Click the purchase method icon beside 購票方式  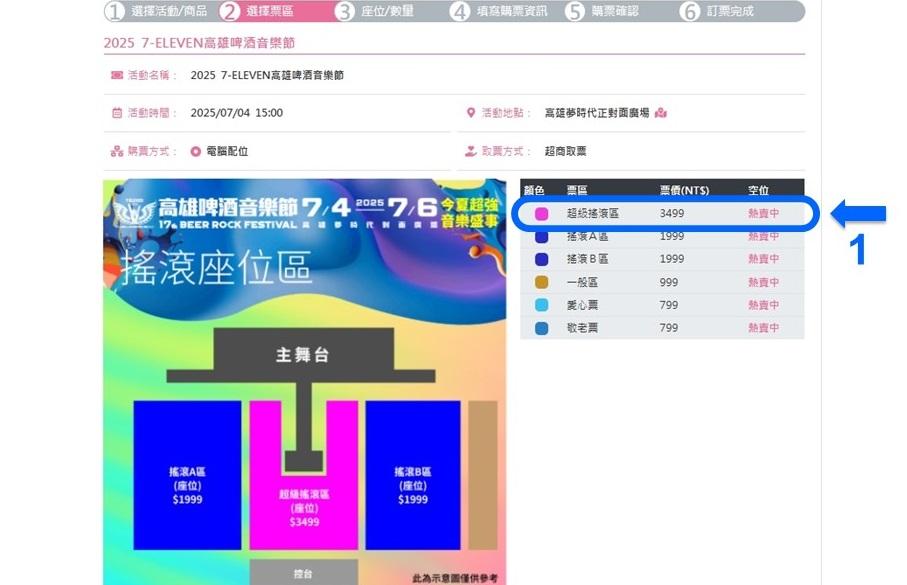pyautogui.click(x=117, y=151)
